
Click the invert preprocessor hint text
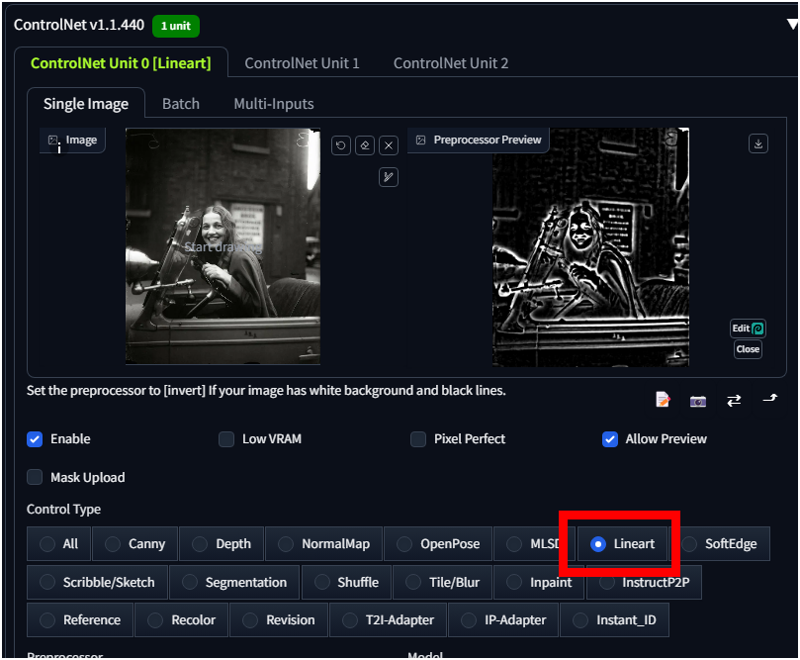point(266,391)
